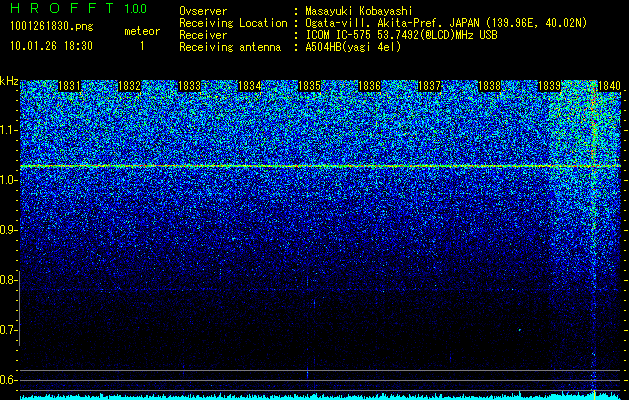Image resolution: width=629 pixels, height=400 pixels.
Task: Click the 0.6 kHz axis label
Action: (x=7, y=380)
